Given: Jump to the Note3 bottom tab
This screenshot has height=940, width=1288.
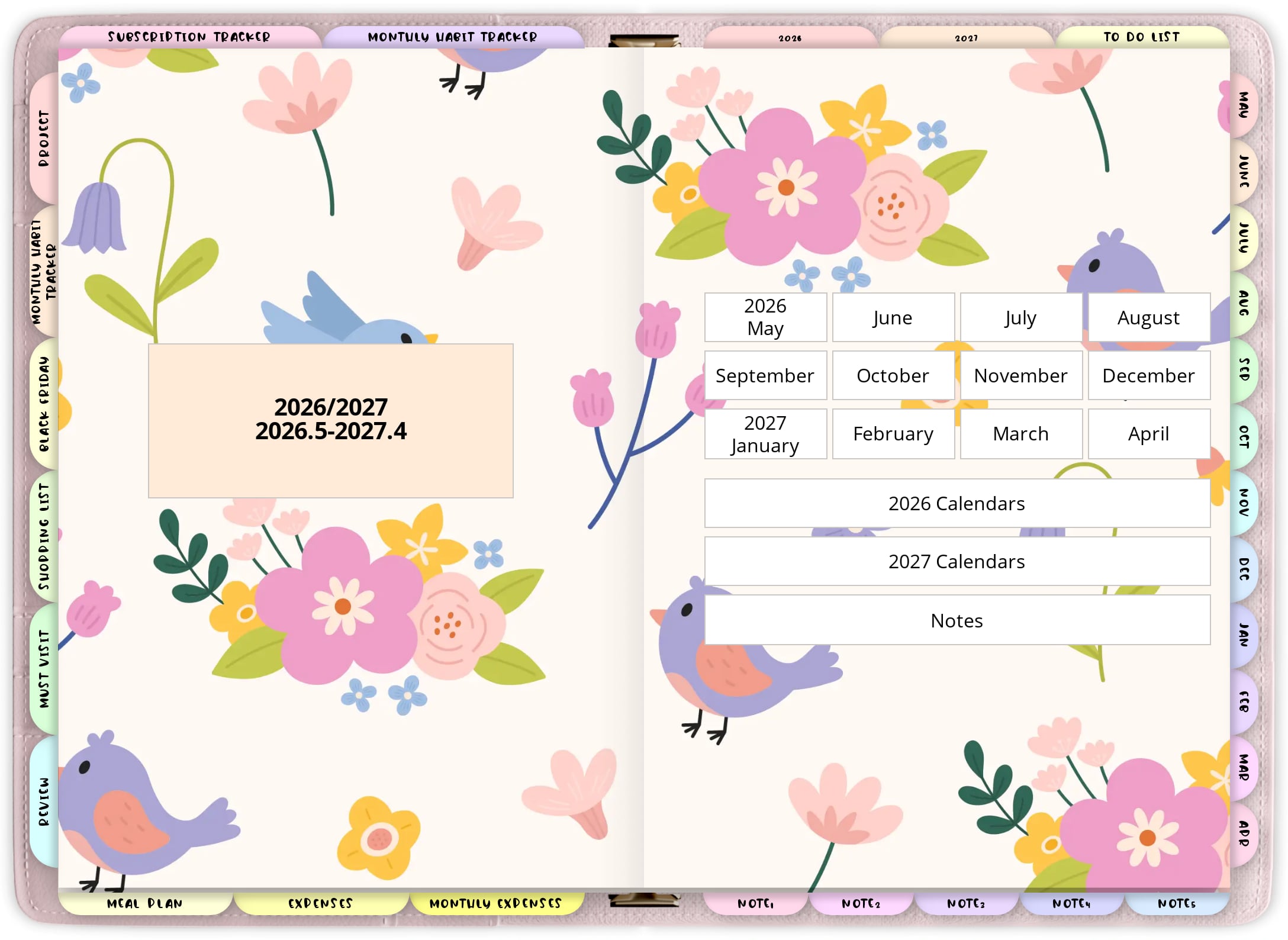Looking at the screenshot, I should (x=965, y=903).
